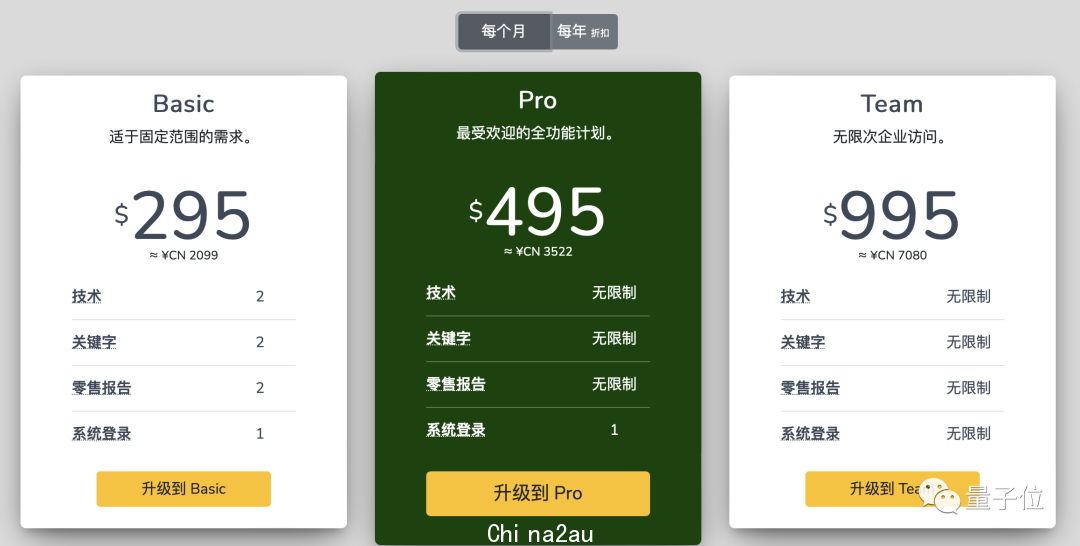This screenshot has width=1080, height=546.
Task: Click the 系统登录 value 1 in Pro card
Action: pos(614,430)
